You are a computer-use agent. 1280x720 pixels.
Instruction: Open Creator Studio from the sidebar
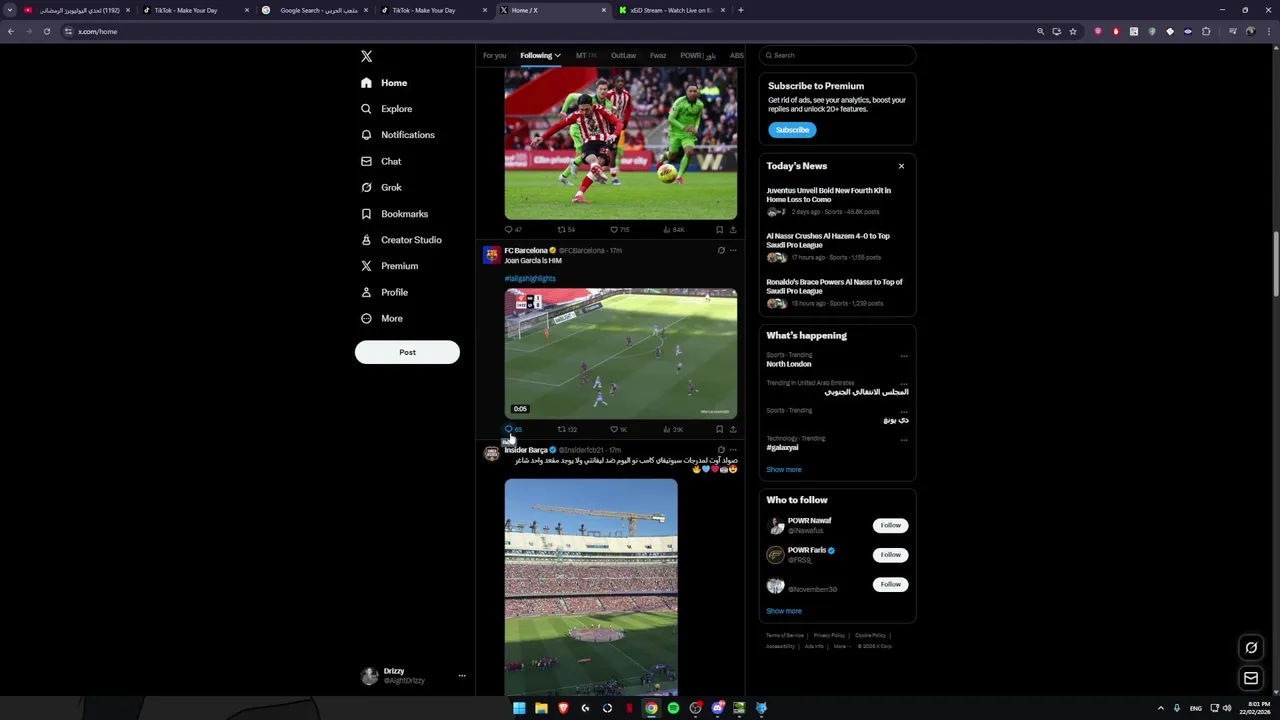(401, 240)
